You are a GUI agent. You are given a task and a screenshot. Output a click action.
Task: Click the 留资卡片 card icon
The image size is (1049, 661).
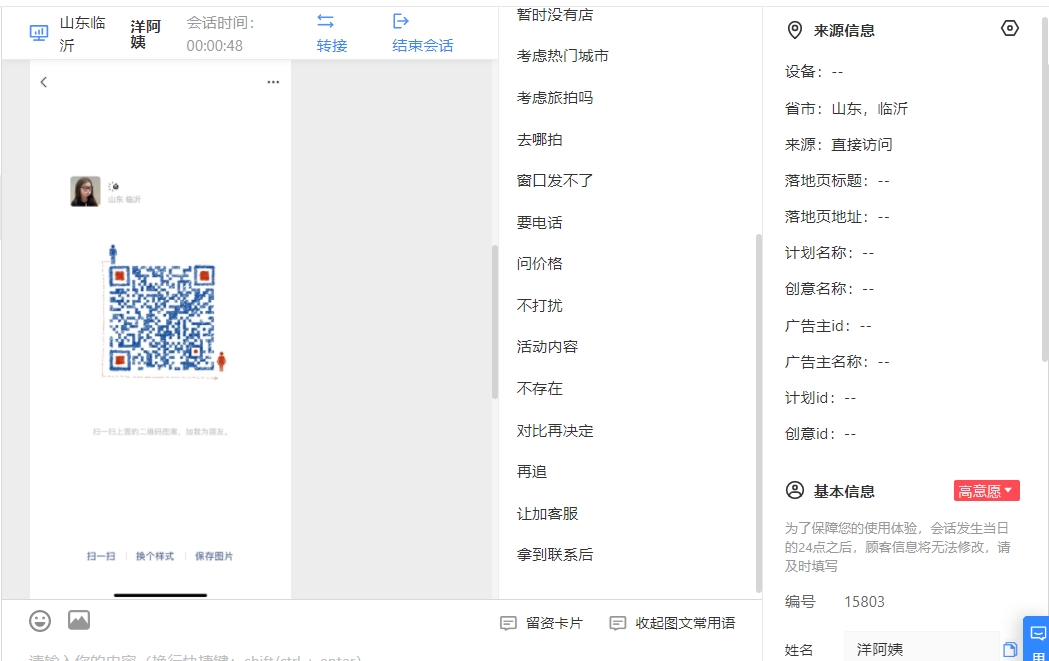(x=508, y=624)
